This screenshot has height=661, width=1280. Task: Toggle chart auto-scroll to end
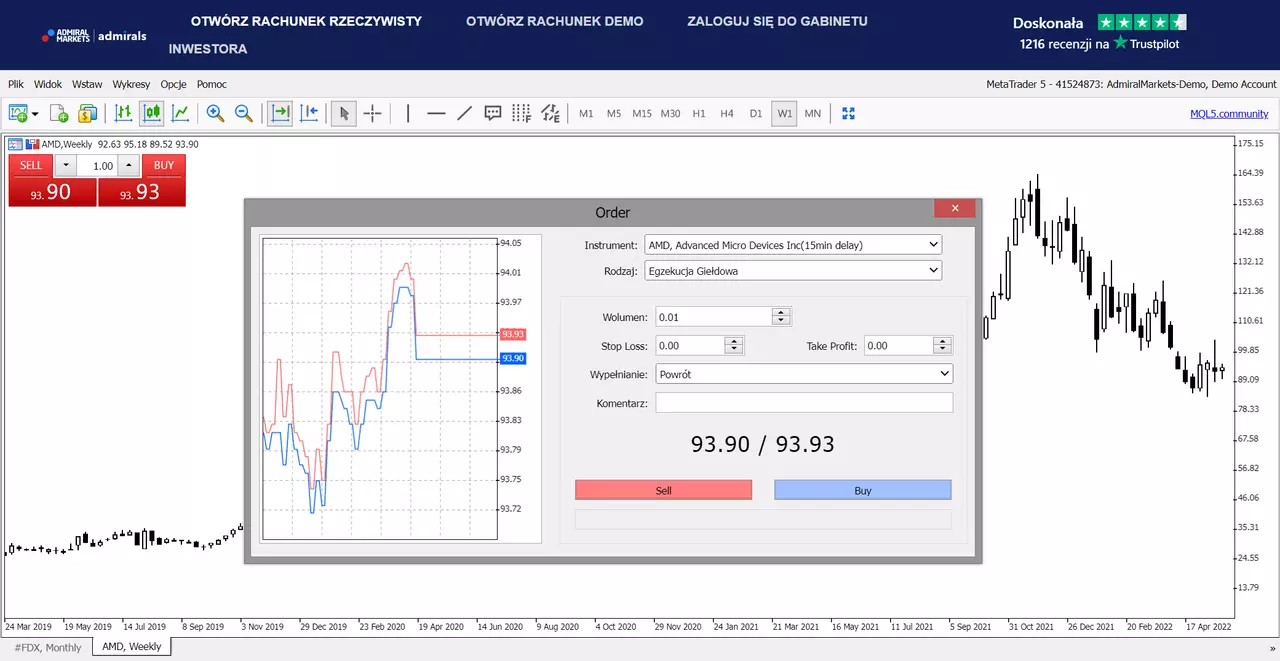pyautogui.click(x=280, y=113)
